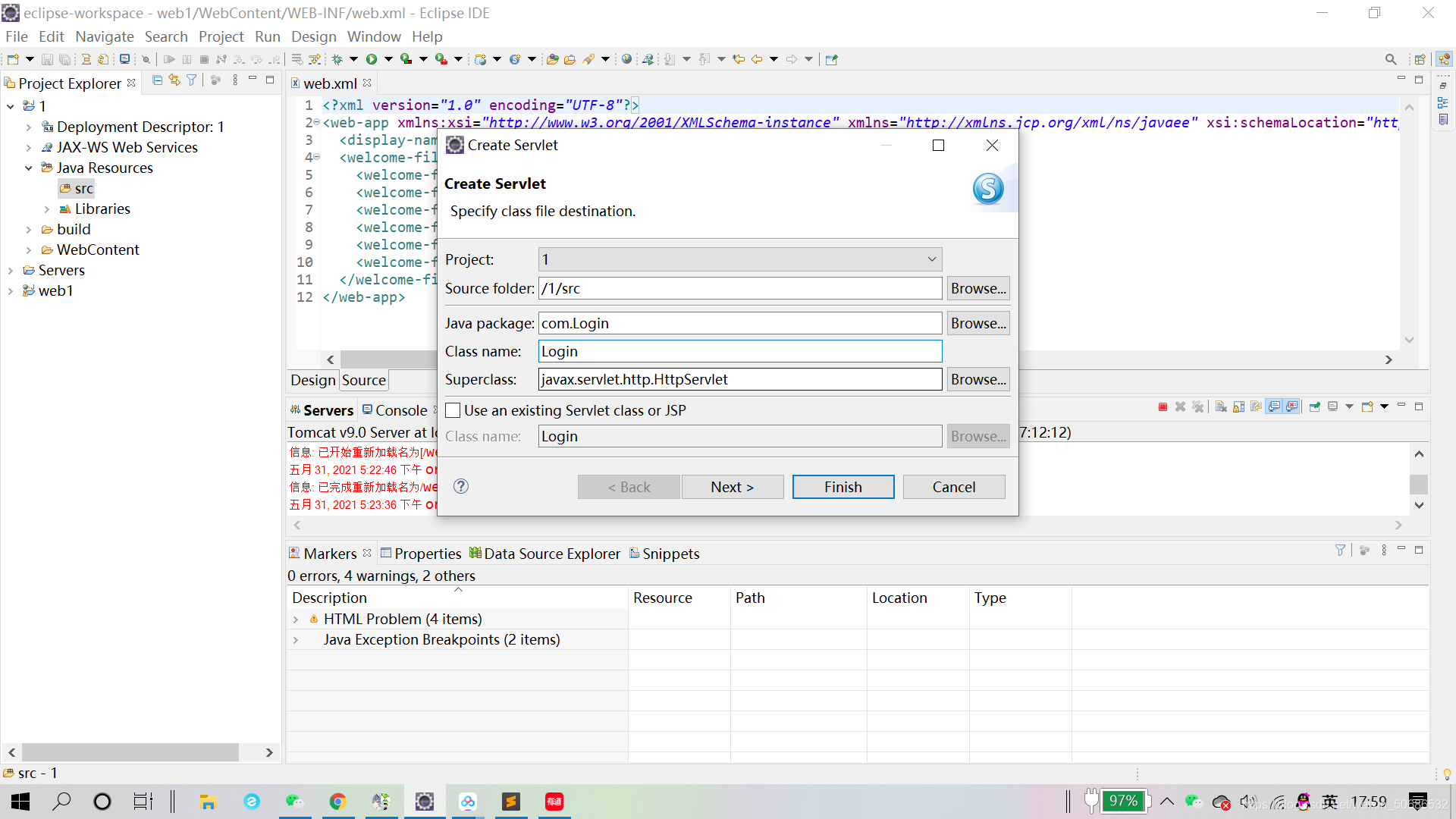1456x819 pixels.
Task: Click the Java package input field
Action: tap(740, 323)
